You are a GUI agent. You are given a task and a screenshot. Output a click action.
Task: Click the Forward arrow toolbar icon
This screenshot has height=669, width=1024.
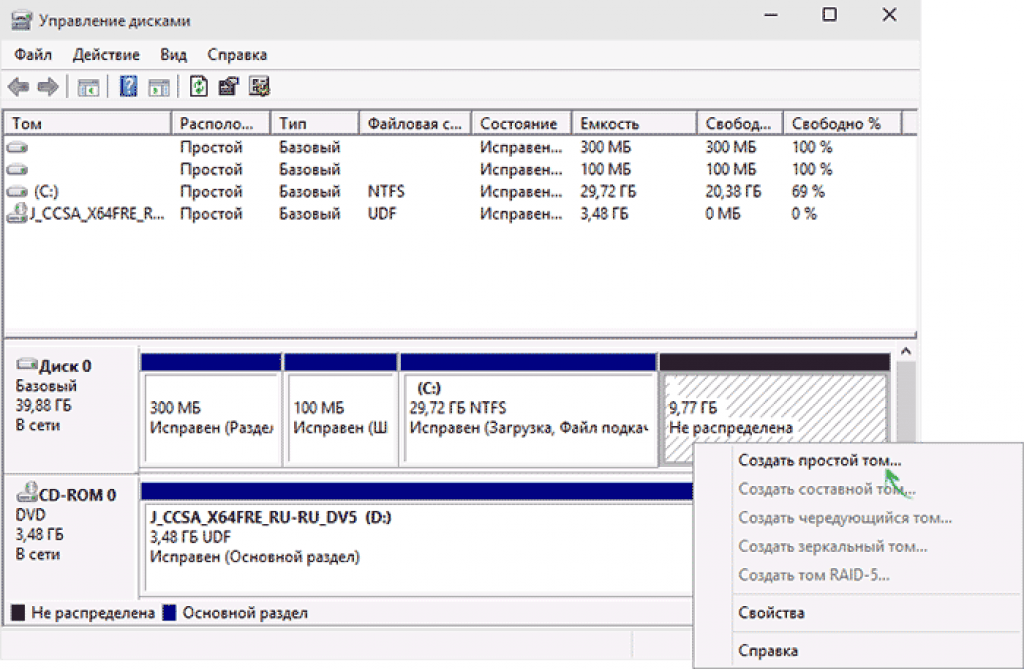pyautogui.click(x=46, y=87)
